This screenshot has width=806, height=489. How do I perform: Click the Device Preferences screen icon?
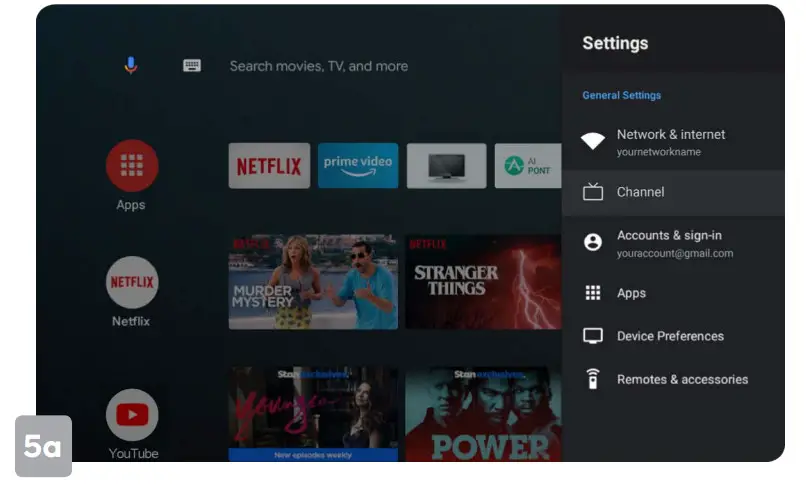coord(593,336)
